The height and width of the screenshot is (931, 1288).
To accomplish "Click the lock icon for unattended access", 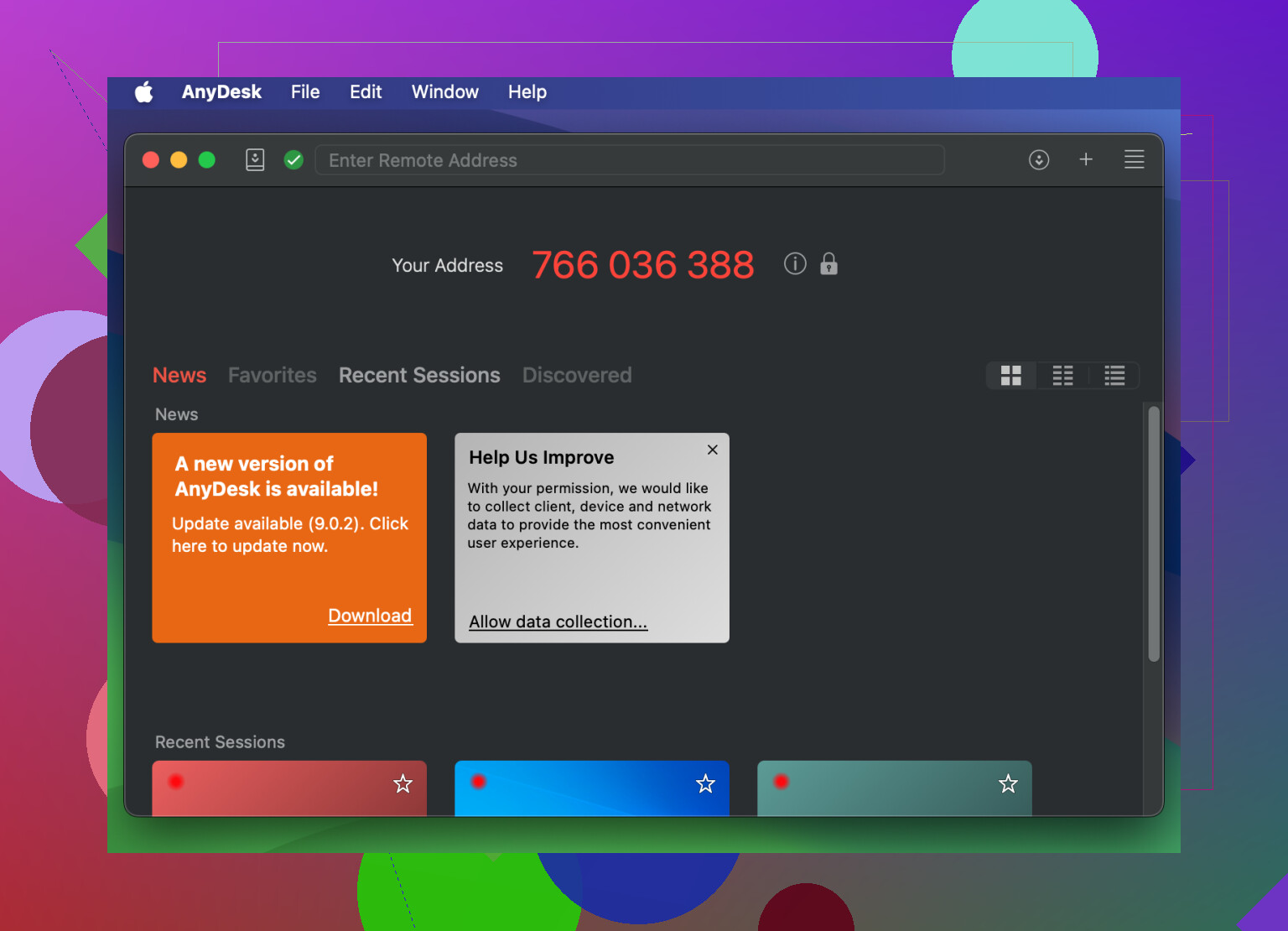I will [828, 263].
